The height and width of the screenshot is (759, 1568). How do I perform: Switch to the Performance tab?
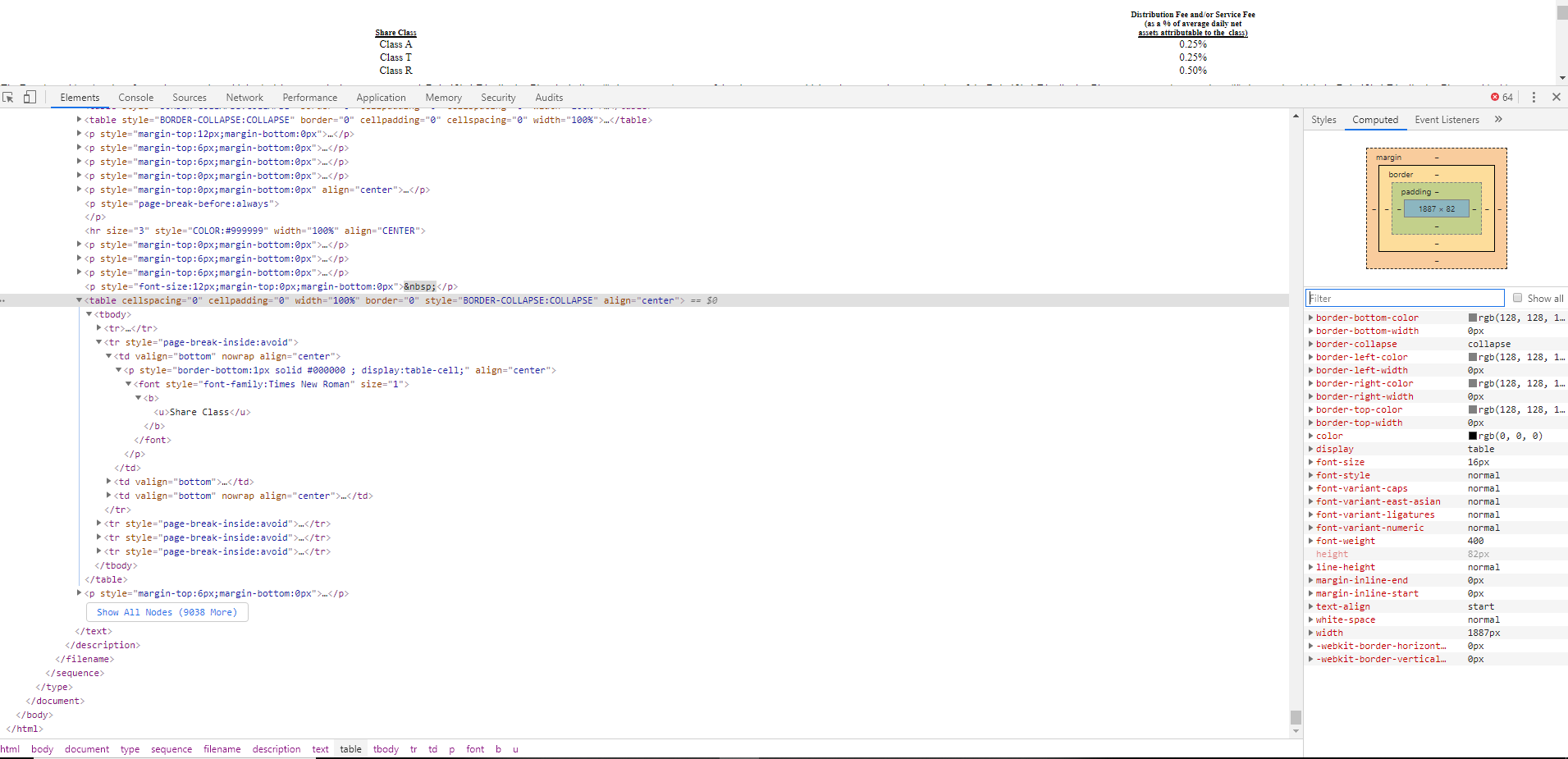pyautogui.click(x=310, y=97)
